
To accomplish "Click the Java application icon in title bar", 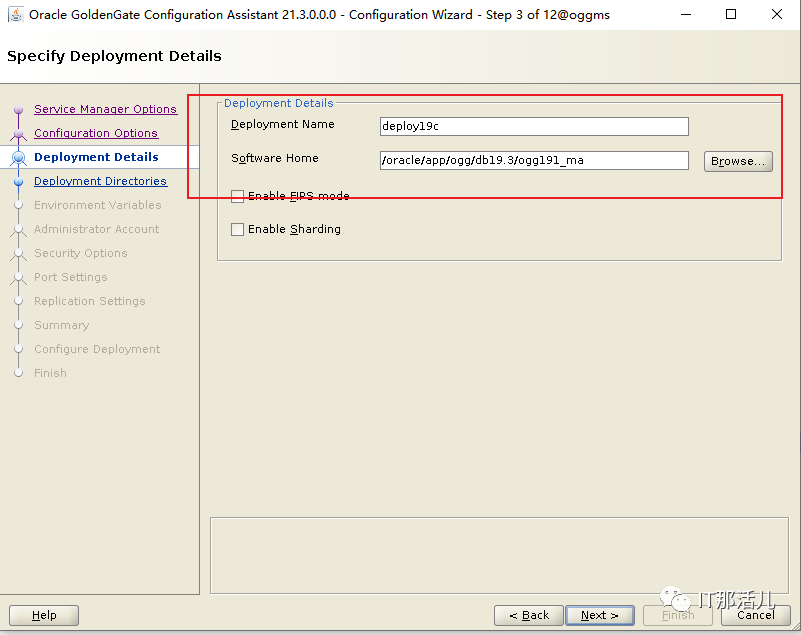I will (16, 14).
